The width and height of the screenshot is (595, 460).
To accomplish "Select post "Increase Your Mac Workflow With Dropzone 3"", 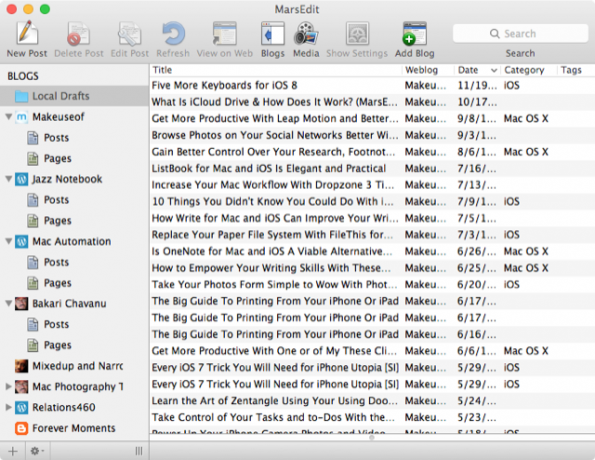I will pyautogui.click(x=372, y=185).
